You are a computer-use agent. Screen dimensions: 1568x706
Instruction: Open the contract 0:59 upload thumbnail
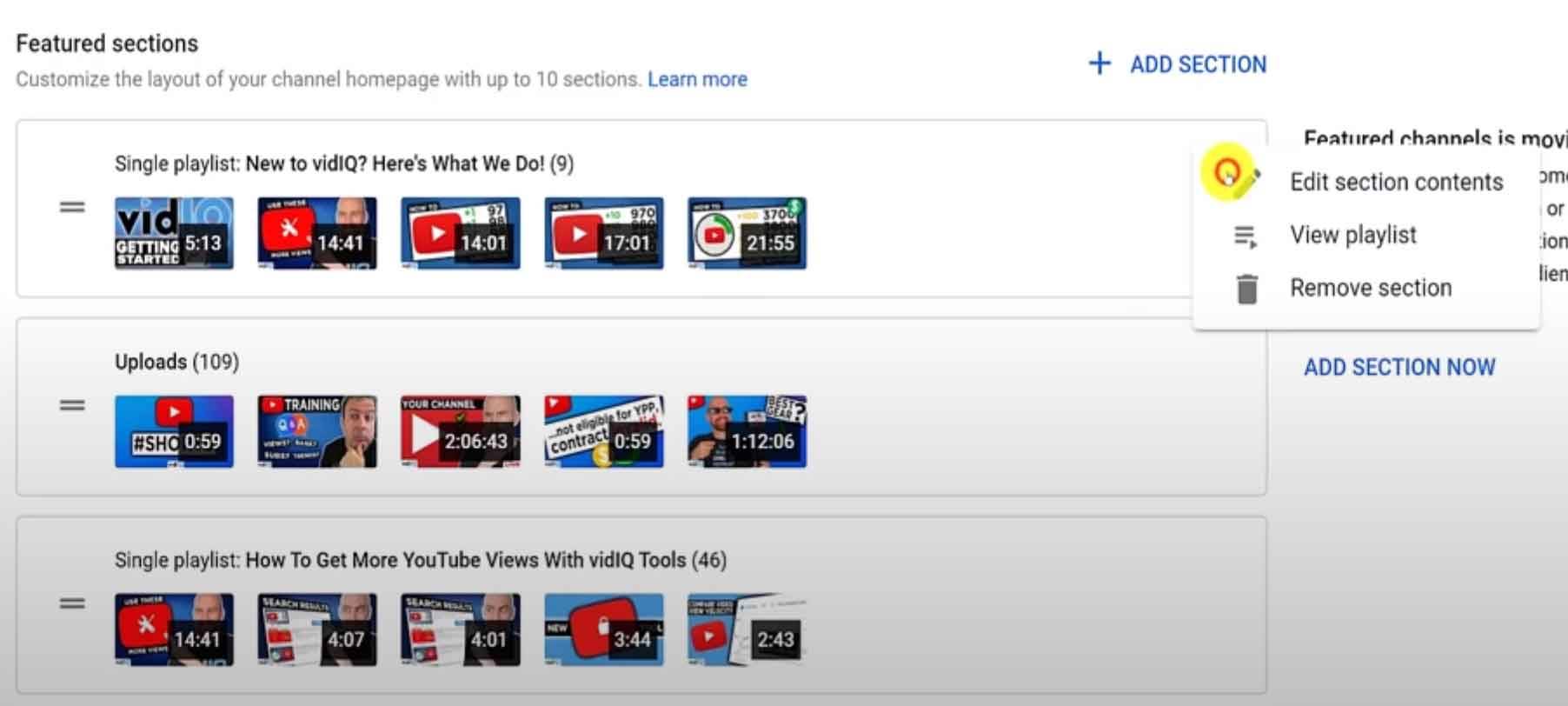(x=604, y=431)
